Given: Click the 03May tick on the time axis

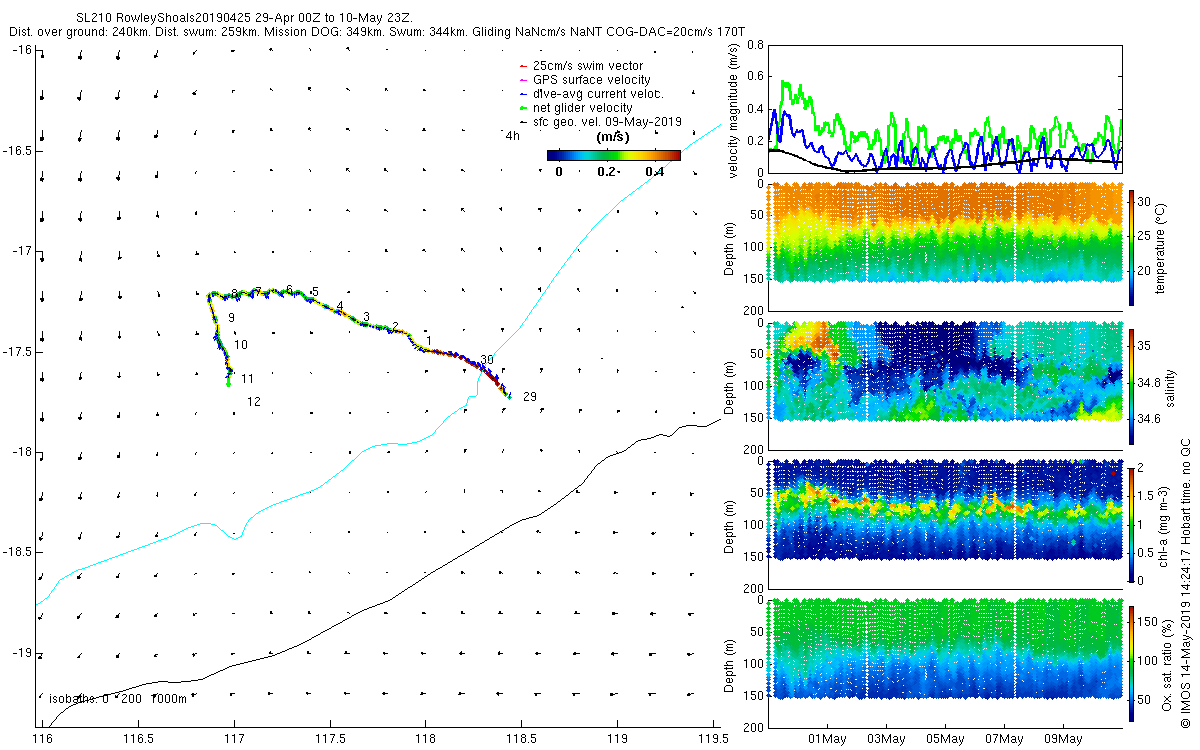Looking at the screenshot, I should click(886, 740).
